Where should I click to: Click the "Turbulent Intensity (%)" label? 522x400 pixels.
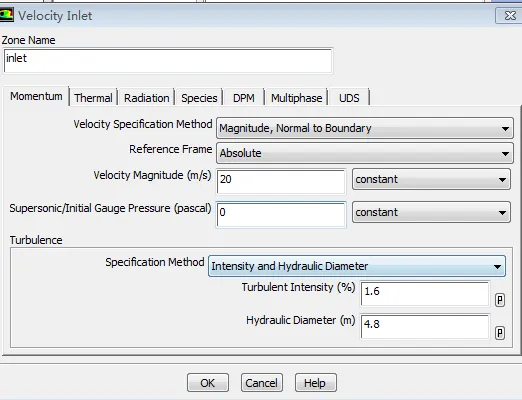coord(298,287)
